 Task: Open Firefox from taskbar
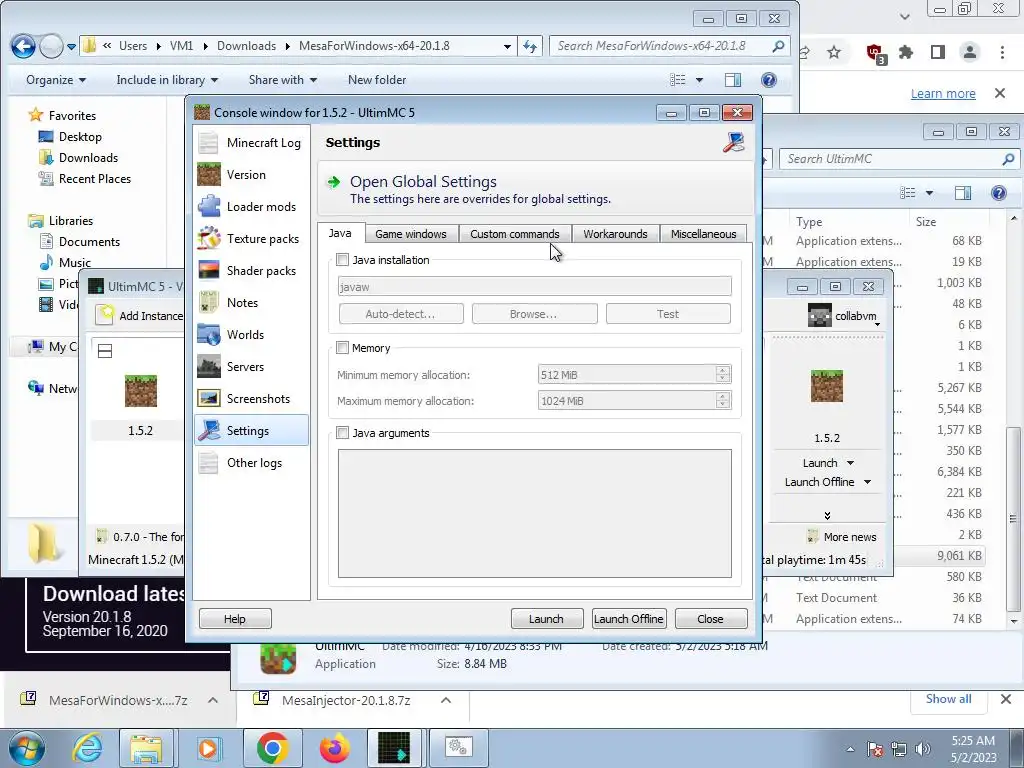tap(334, 748)
